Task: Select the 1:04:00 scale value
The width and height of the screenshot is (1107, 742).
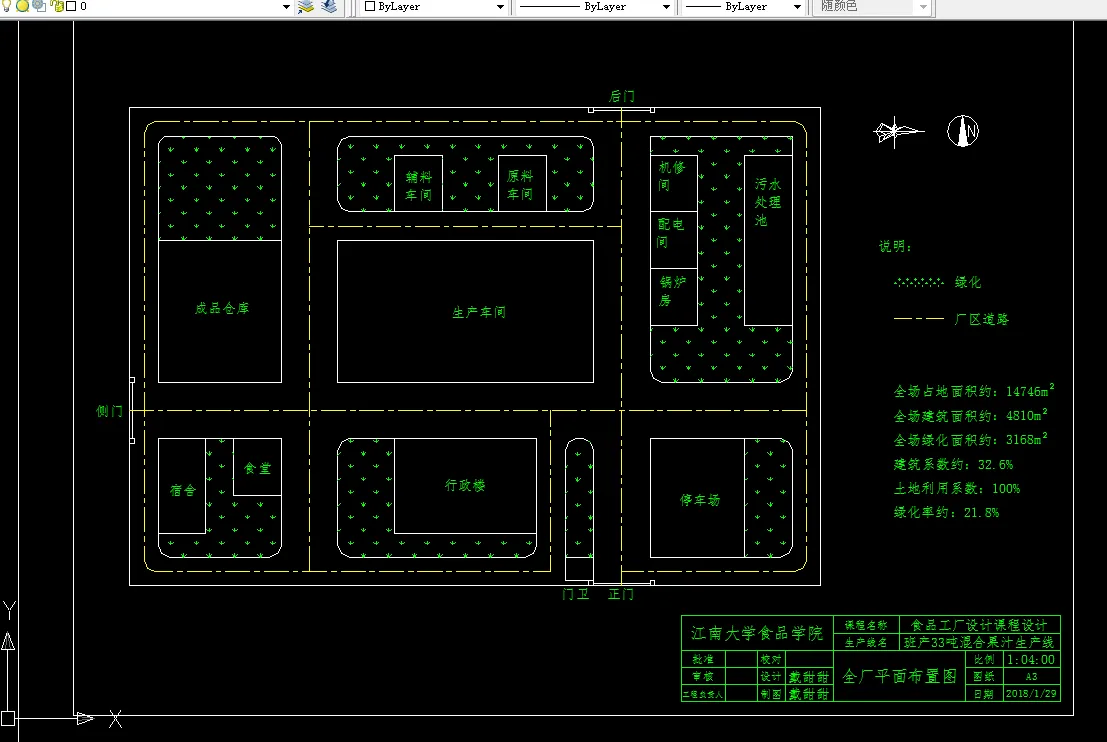Action: coord(1031,659)
